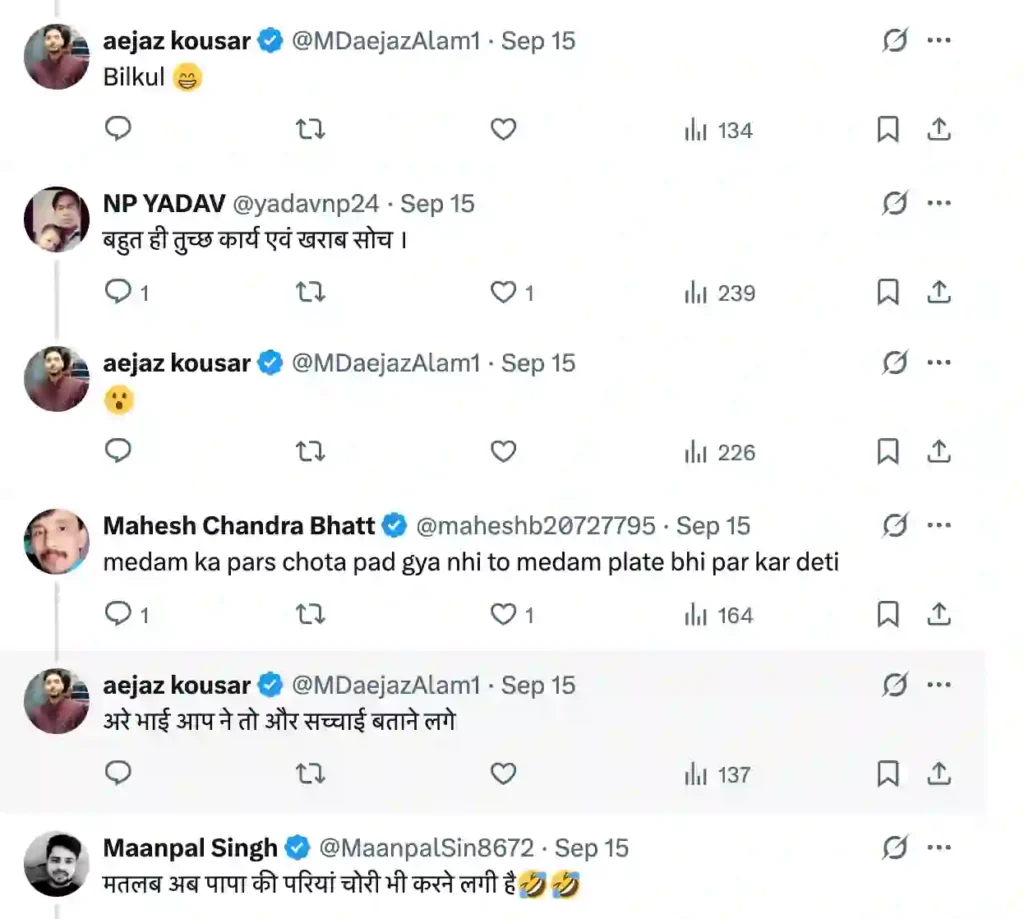Like Mahesh Chandra Bhatt's tweet

tap(503, 614)
